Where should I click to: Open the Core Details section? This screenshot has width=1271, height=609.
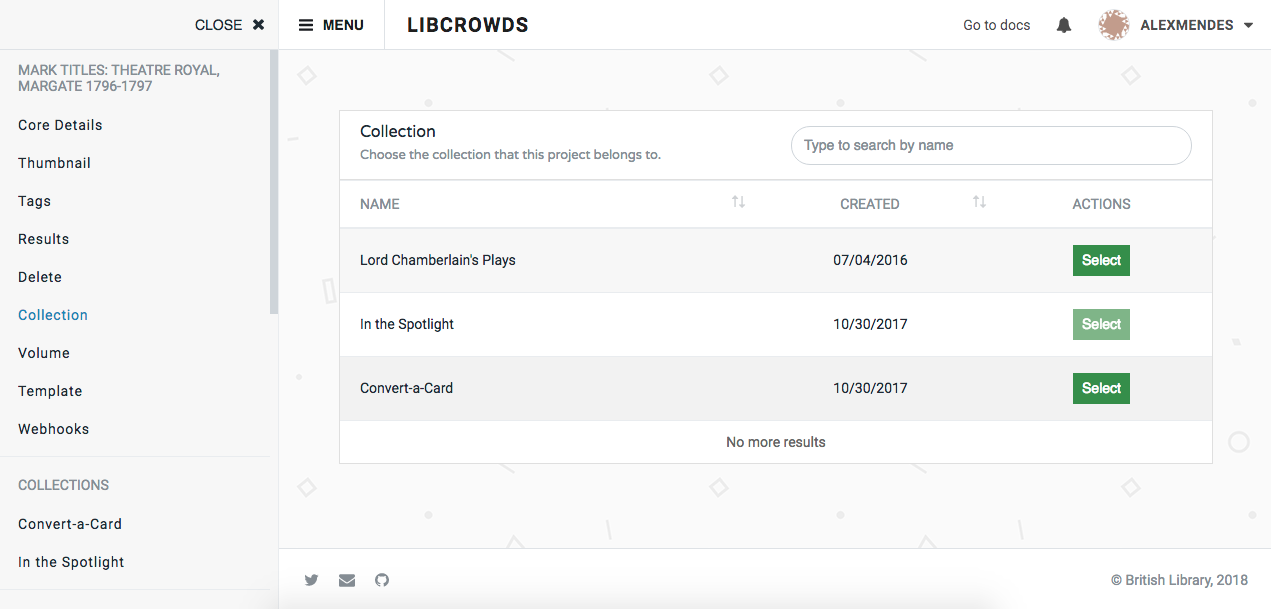(x=60, y=124)
